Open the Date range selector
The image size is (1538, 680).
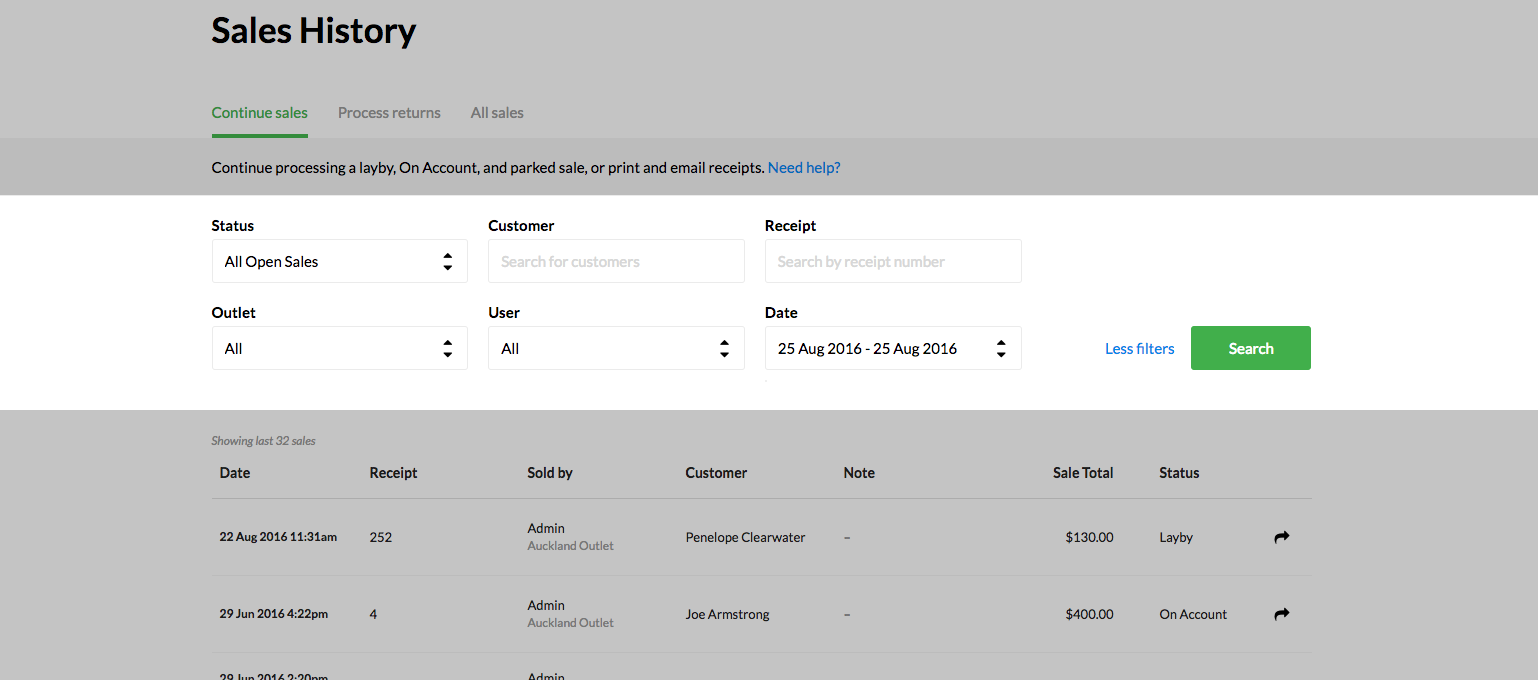pyautogui.click(x=892, y=349)
